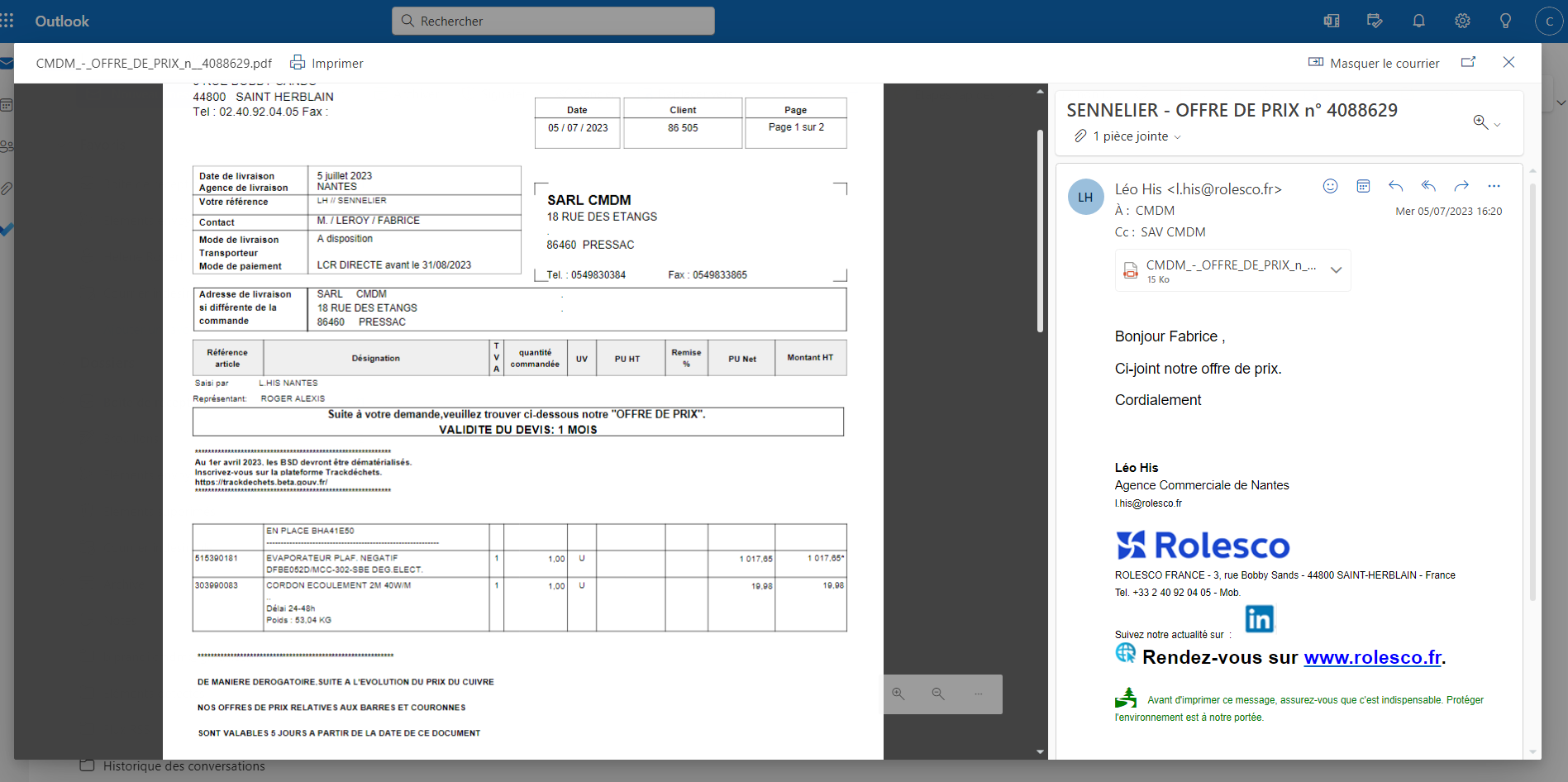Viewport: 1568px width, 782px height.
Task: Open the My Day calendar-check icon
Action: 1375,21
